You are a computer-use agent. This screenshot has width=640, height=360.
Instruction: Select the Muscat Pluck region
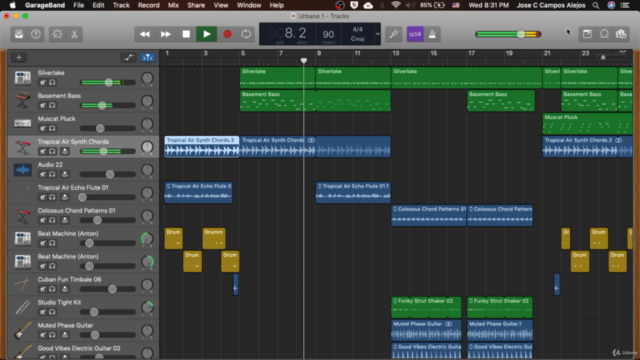[x=587, y=124]
